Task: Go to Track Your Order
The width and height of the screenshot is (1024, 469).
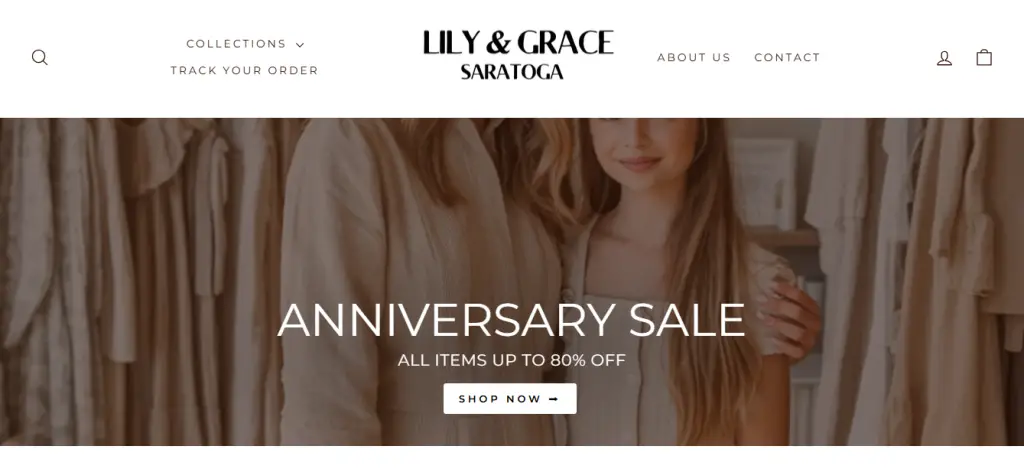Action: click(x=244, y=70)
